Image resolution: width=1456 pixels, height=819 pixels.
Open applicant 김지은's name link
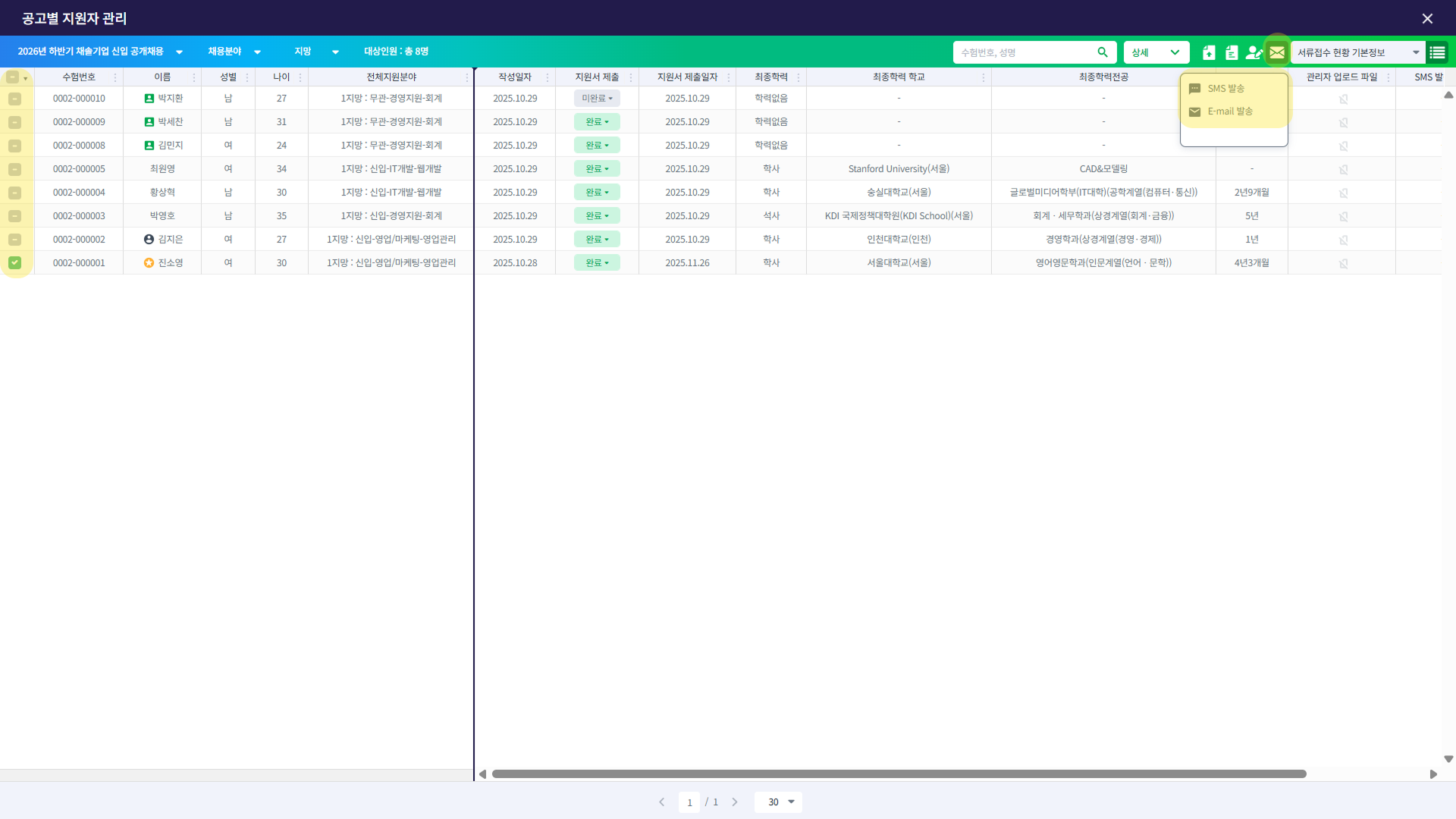(x=170, y=240)
